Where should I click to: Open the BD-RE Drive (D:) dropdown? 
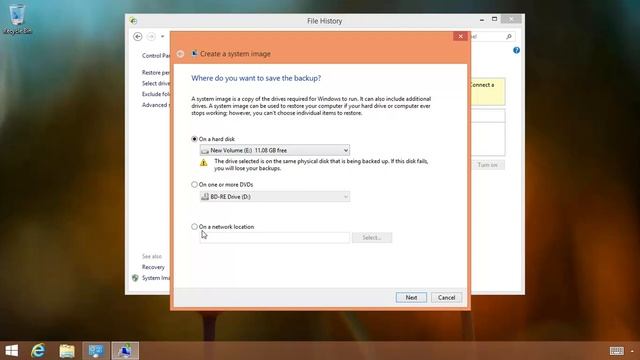(x=275, y=197)
